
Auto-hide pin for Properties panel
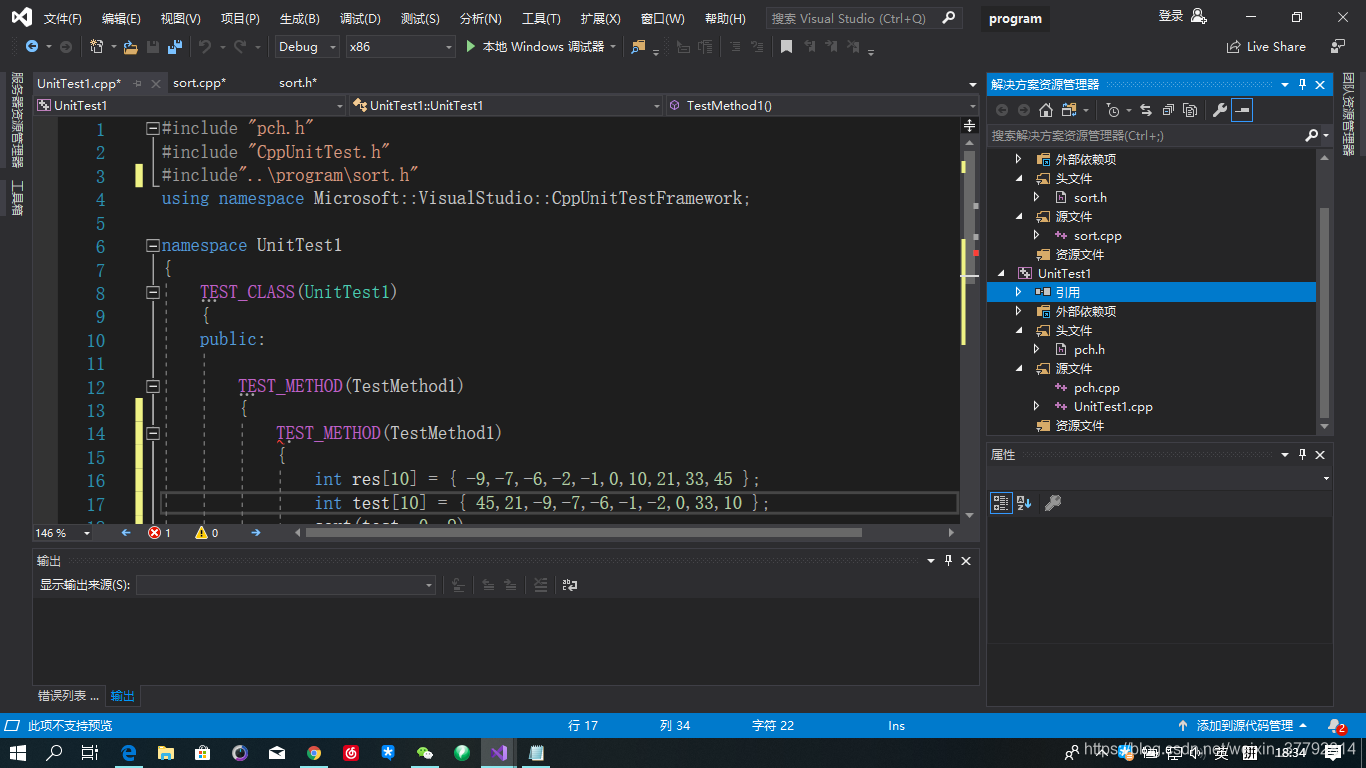pyautogui.click(x=1302, y=455)
